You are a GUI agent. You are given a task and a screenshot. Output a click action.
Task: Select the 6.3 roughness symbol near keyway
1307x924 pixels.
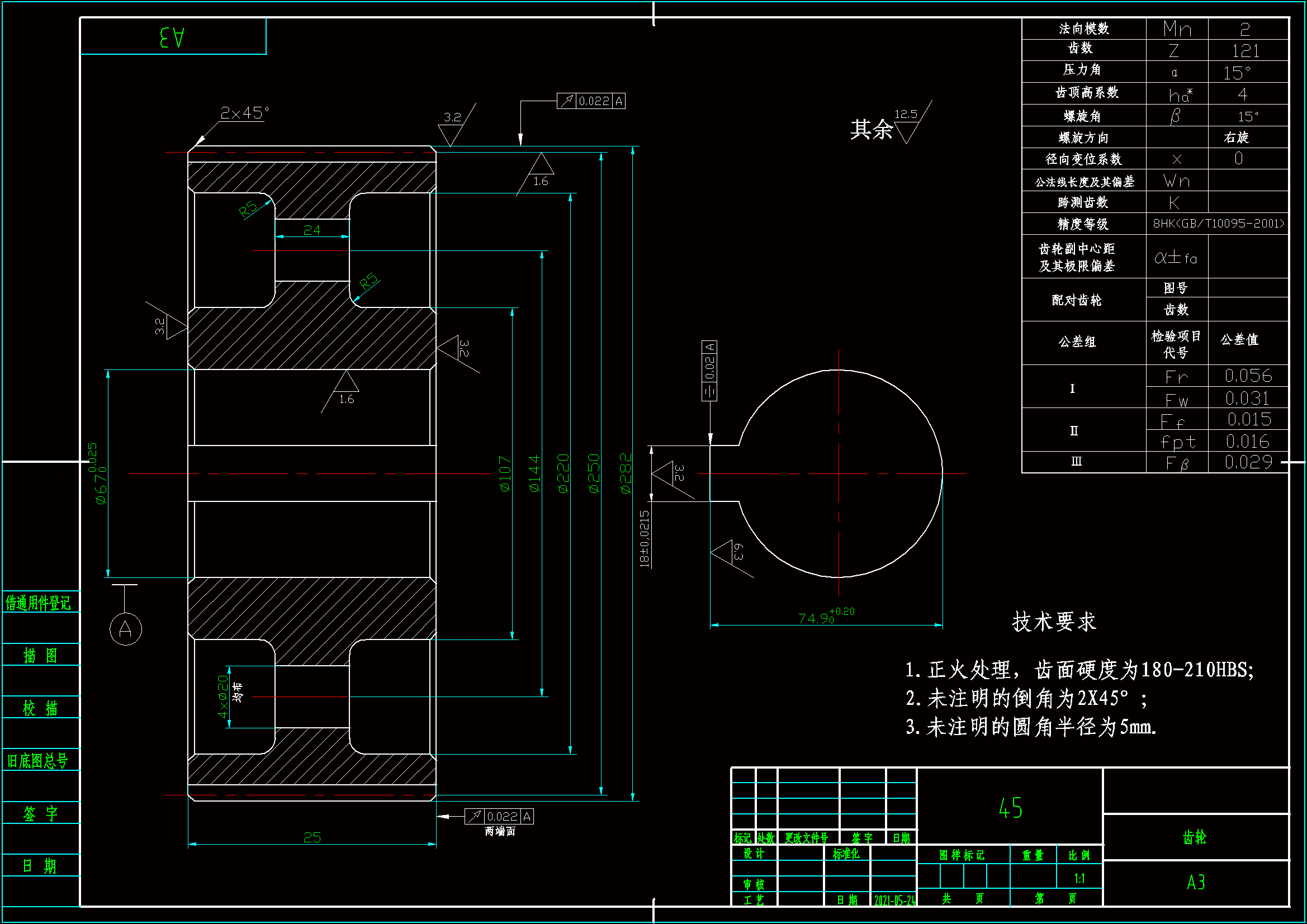[730, 553]
